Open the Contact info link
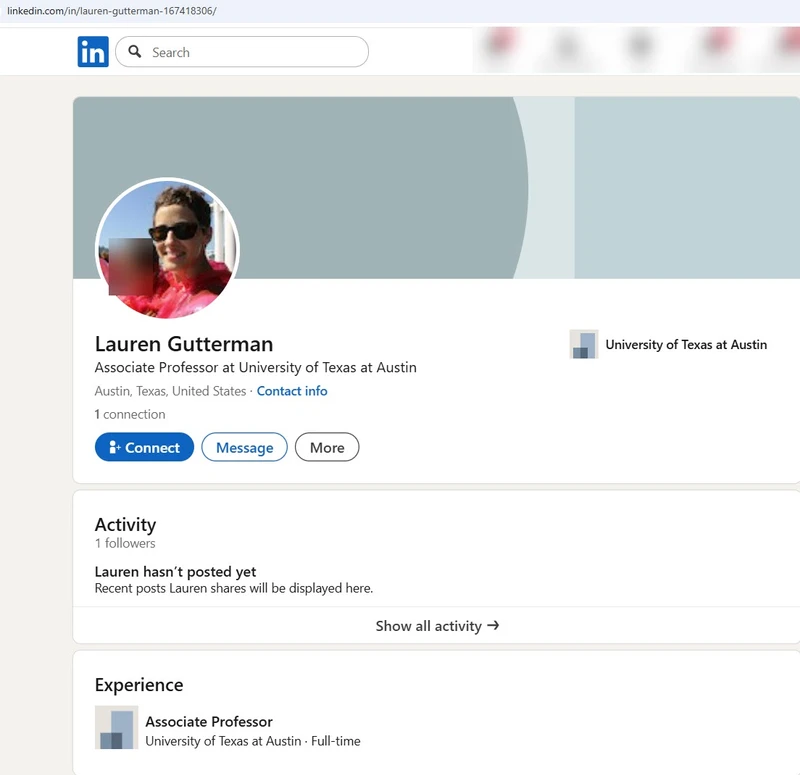The image size is (800, 775). (x=292, y=391)
